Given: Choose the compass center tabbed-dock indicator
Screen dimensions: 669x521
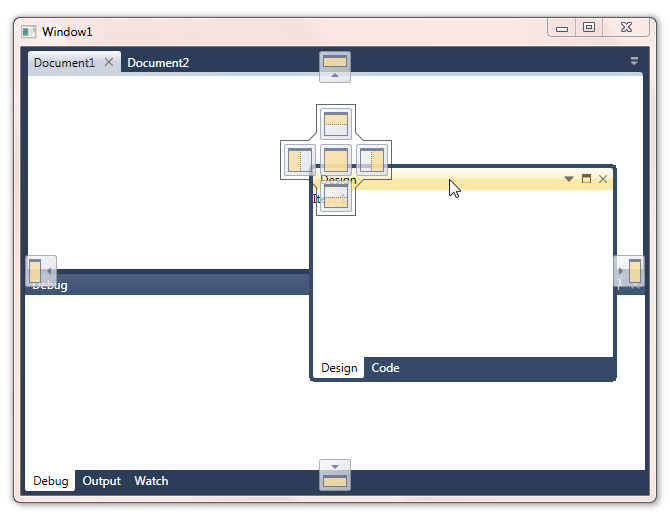Looking at the screenshot, I should click(336, 160).
